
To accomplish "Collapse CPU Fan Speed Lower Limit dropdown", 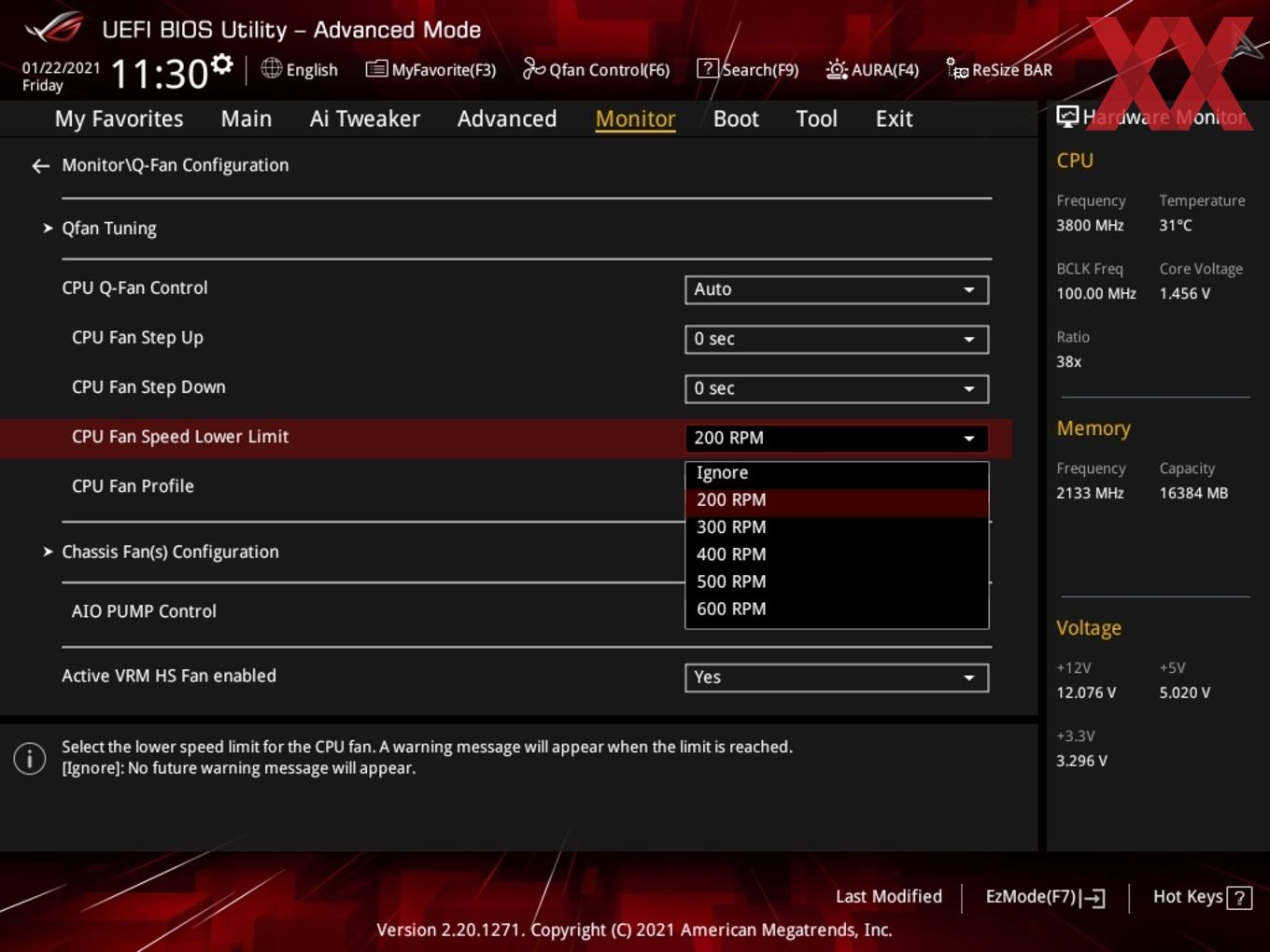I will coord(837,438).
